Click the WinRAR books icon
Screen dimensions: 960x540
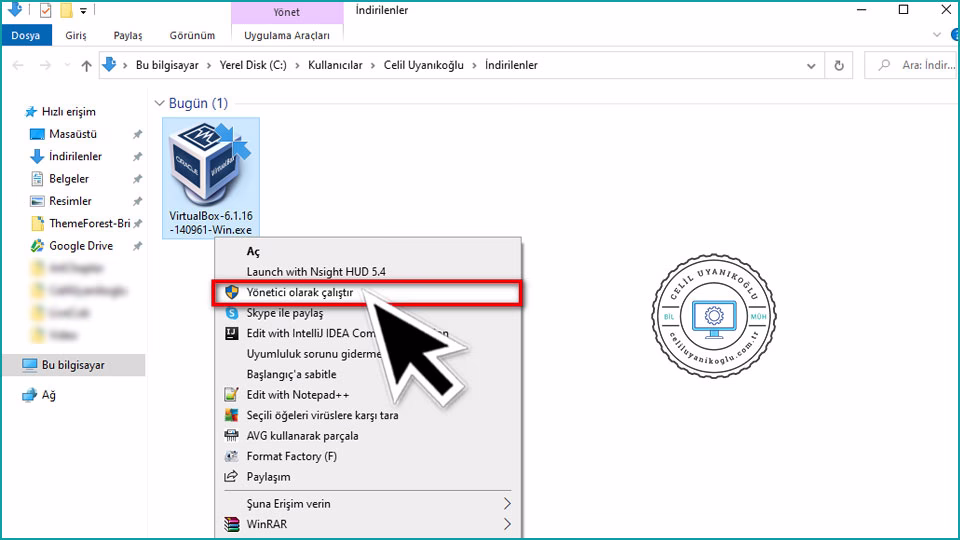click(x=231, y=524)
